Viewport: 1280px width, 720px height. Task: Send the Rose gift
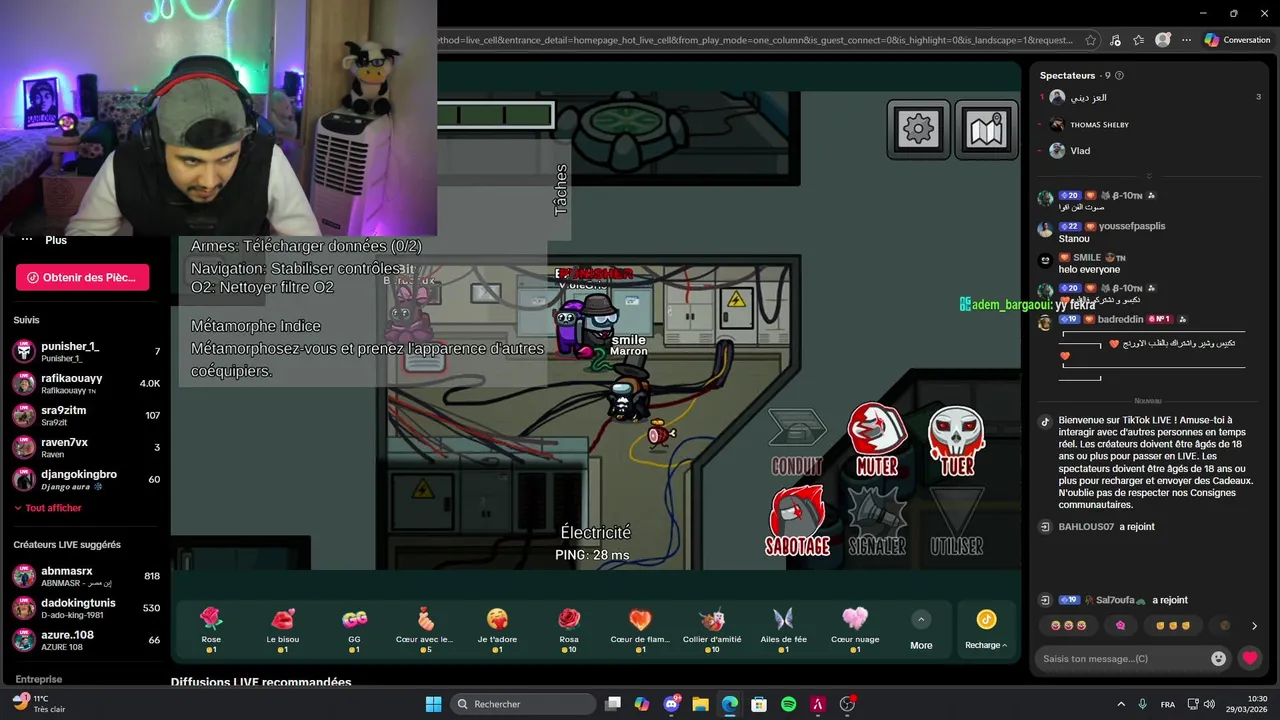point(211,630)
